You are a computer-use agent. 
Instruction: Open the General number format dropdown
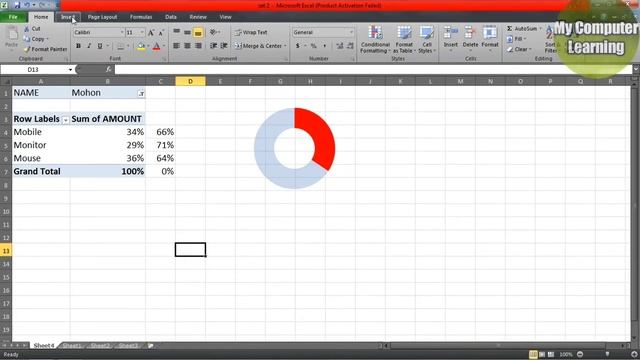(351, 32)
